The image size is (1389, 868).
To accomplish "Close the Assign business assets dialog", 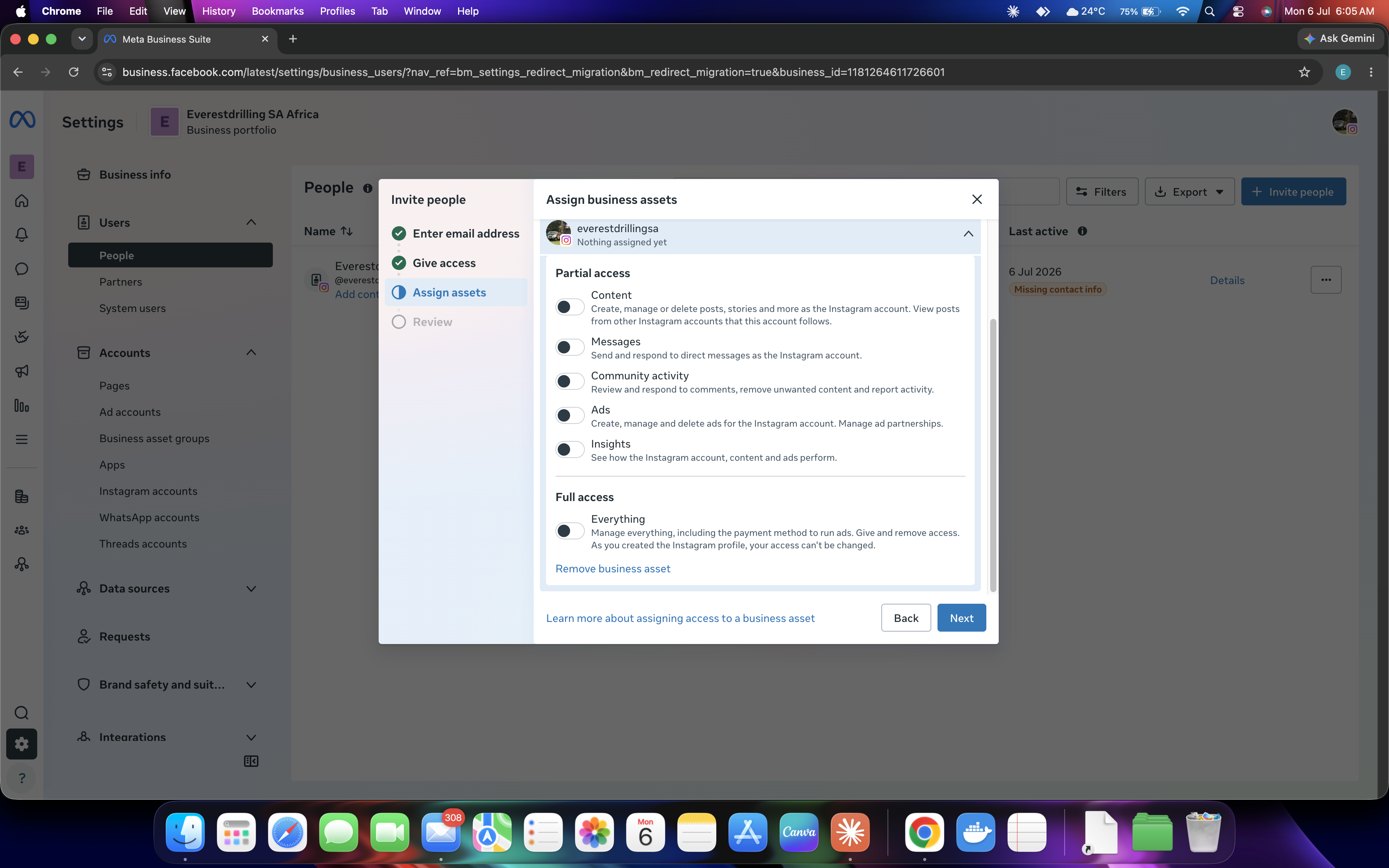I will pyautogui.click(x=977, y=199).
